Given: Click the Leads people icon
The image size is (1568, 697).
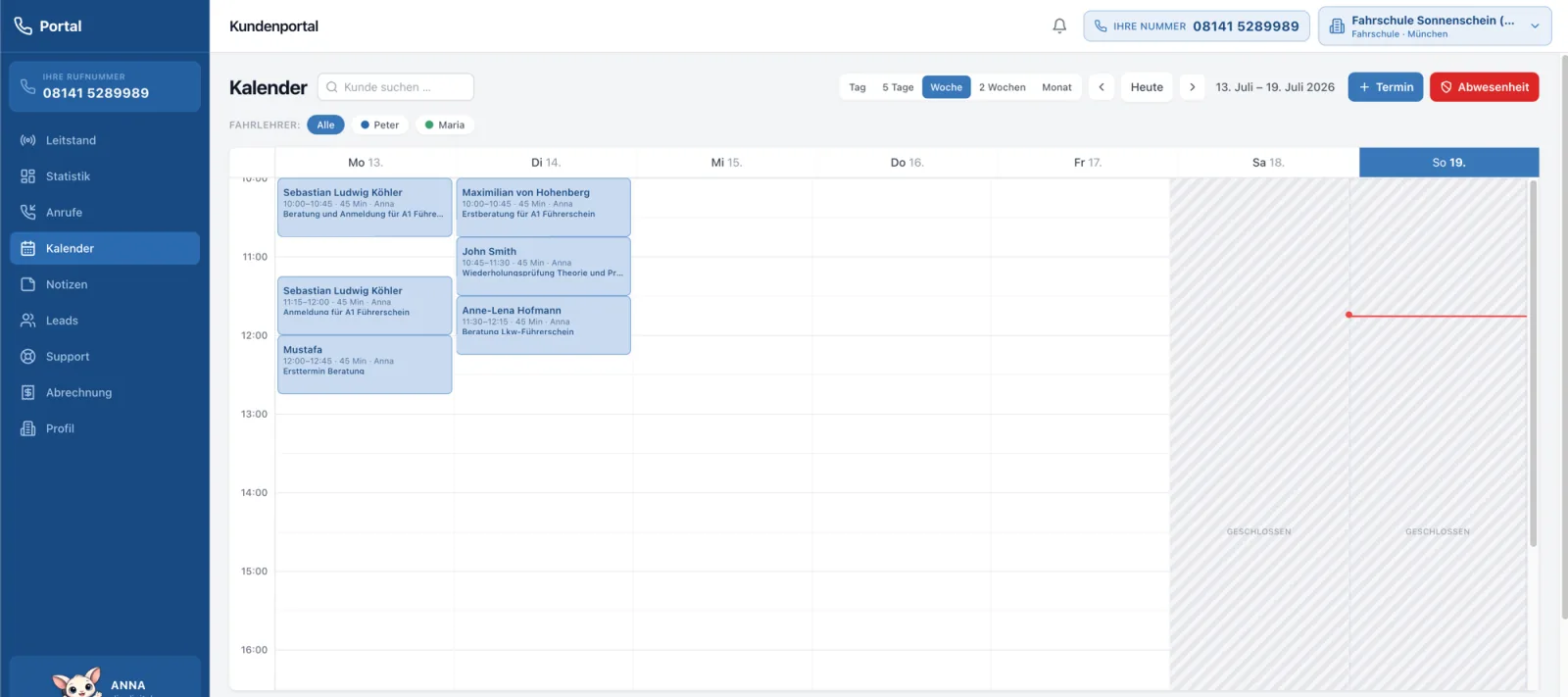Looking at the screenshot, I should [x=28, y=321].
